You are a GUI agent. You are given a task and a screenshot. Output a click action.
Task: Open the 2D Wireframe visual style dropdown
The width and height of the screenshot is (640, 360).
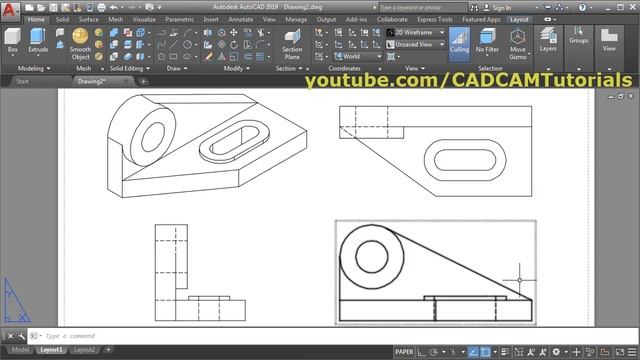416,32
